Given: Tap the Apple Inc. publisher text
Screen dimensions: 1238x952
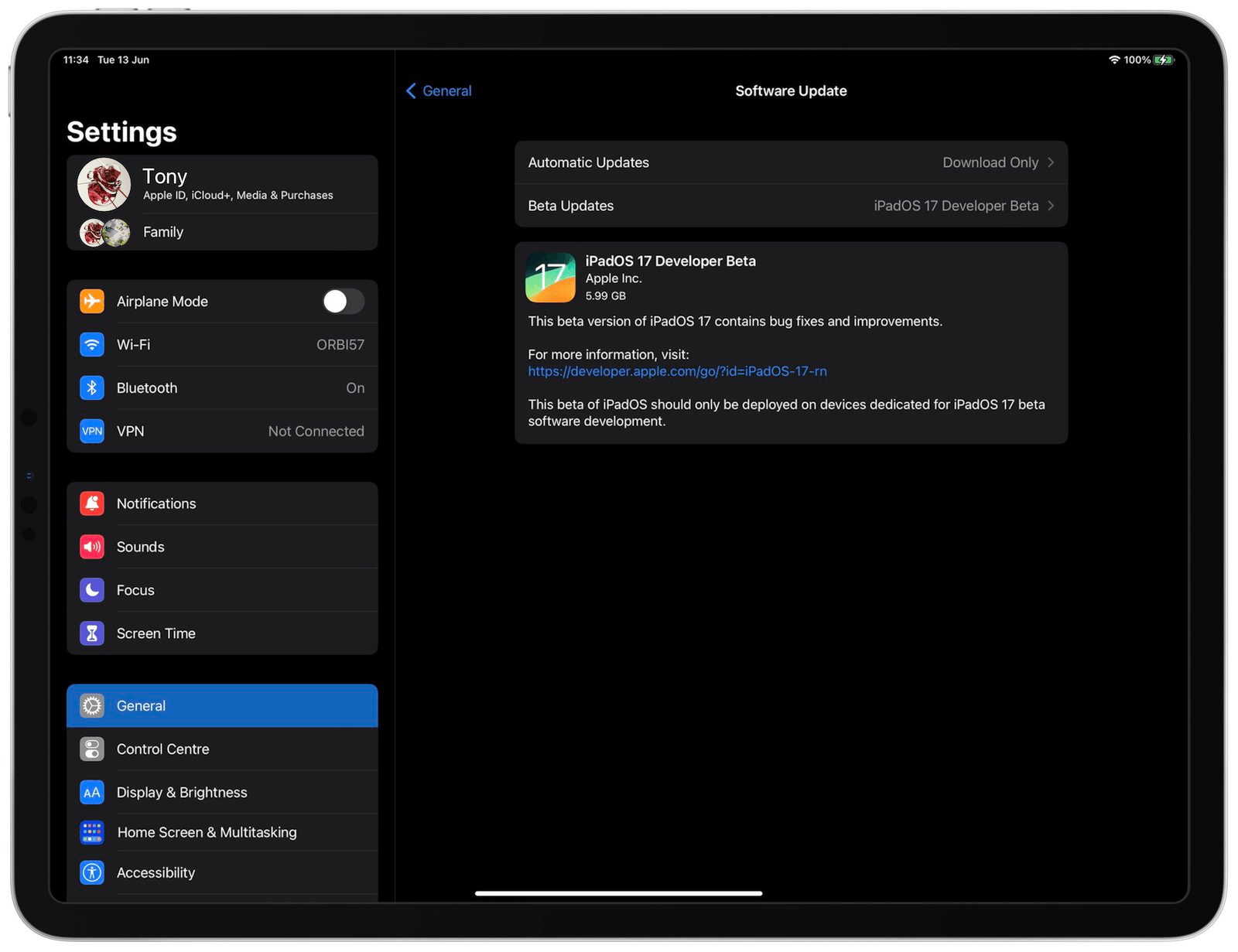Looking at the screenshot, I should [x=614, y=278].
